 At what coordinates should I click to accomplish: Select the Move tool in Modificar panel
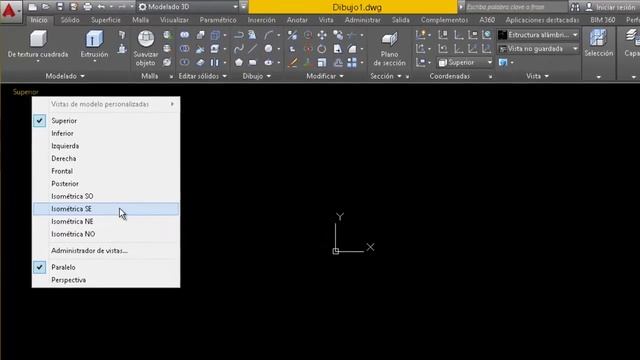(322, 35)
